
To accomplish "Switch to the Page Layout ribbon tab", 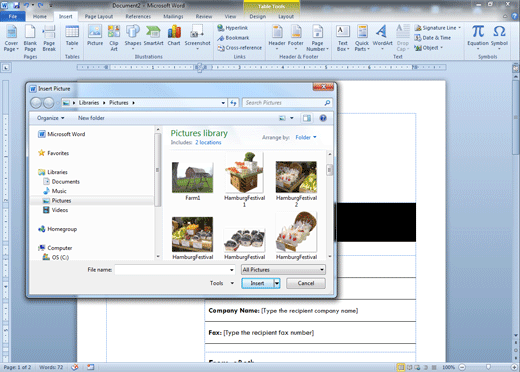I will pyautogui.click(x=99, y=16).
